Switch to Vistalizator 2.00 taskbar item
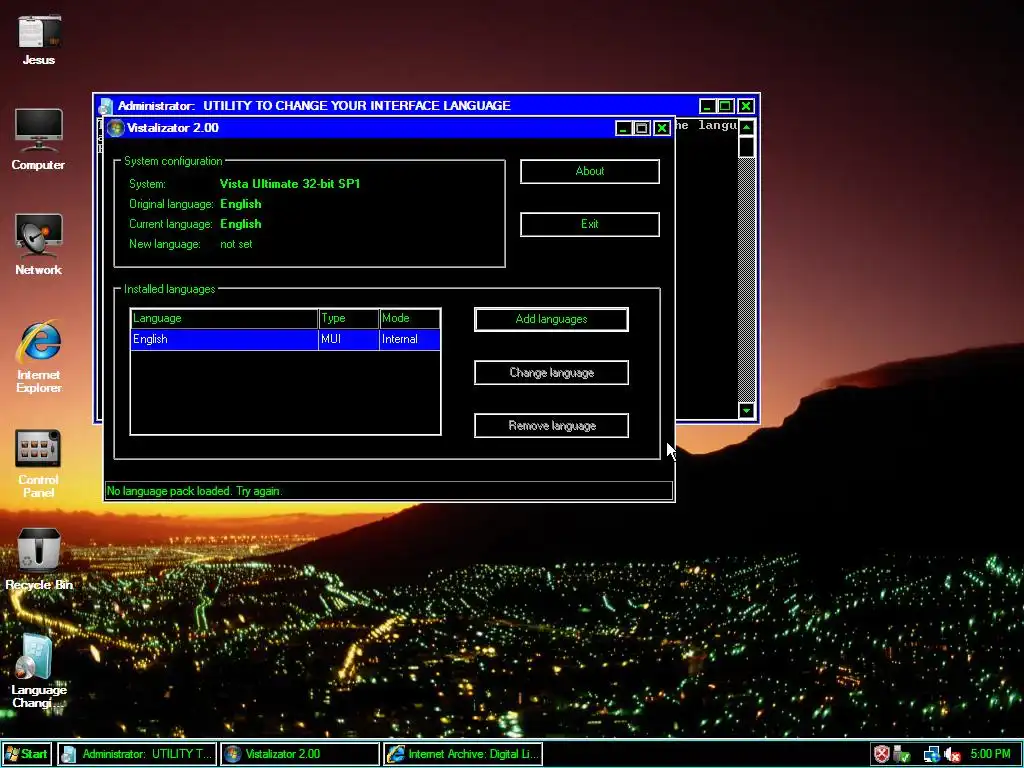The width and height of the screenshot is (1024, 768). (300, 754)
